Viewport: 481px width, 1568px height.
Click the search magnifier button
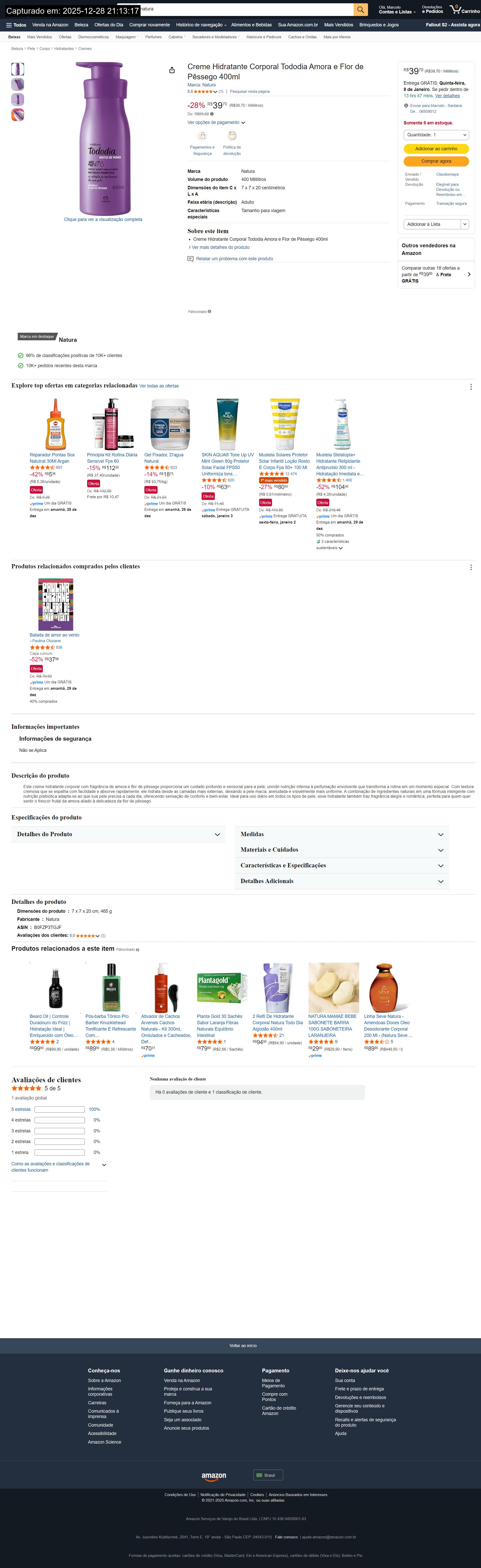click(361, 9)
